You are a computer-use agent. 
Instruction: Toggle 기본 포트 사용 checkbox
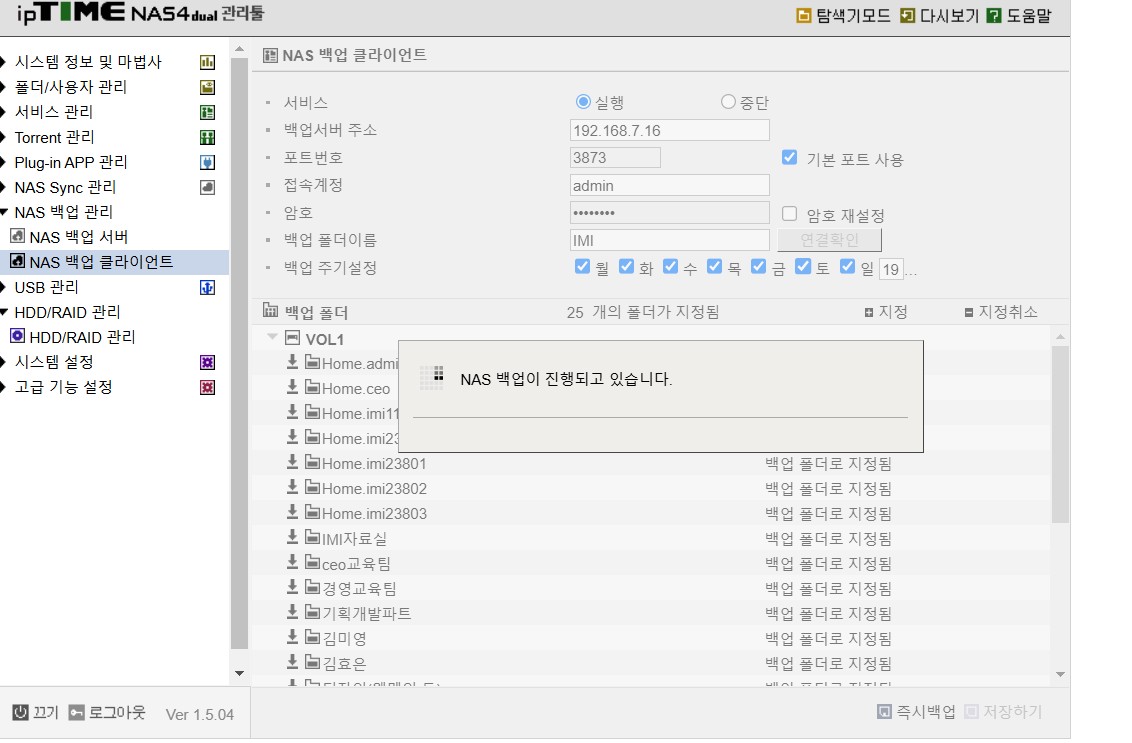790,157
